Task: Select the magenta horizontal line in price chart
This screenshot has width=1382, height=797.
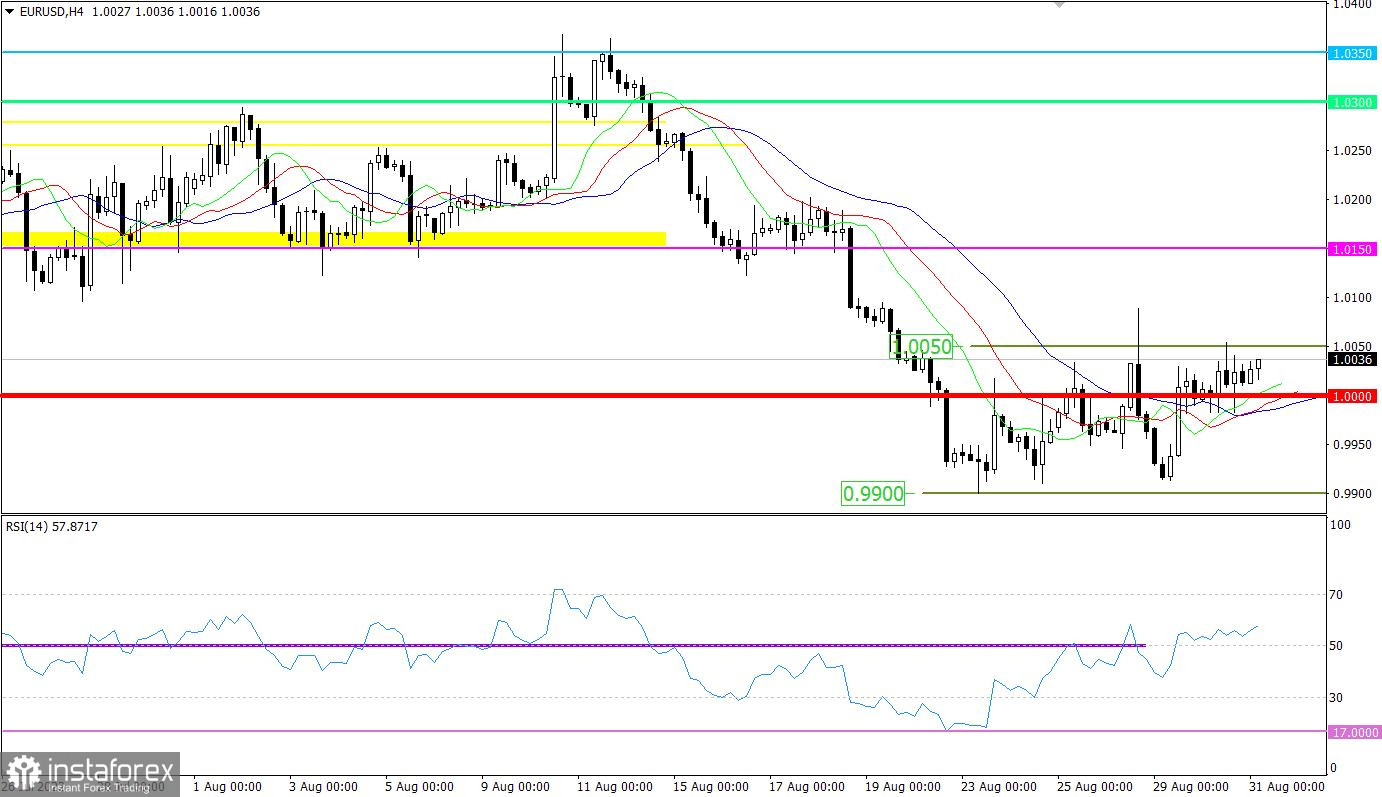Action: pos(663,249)
